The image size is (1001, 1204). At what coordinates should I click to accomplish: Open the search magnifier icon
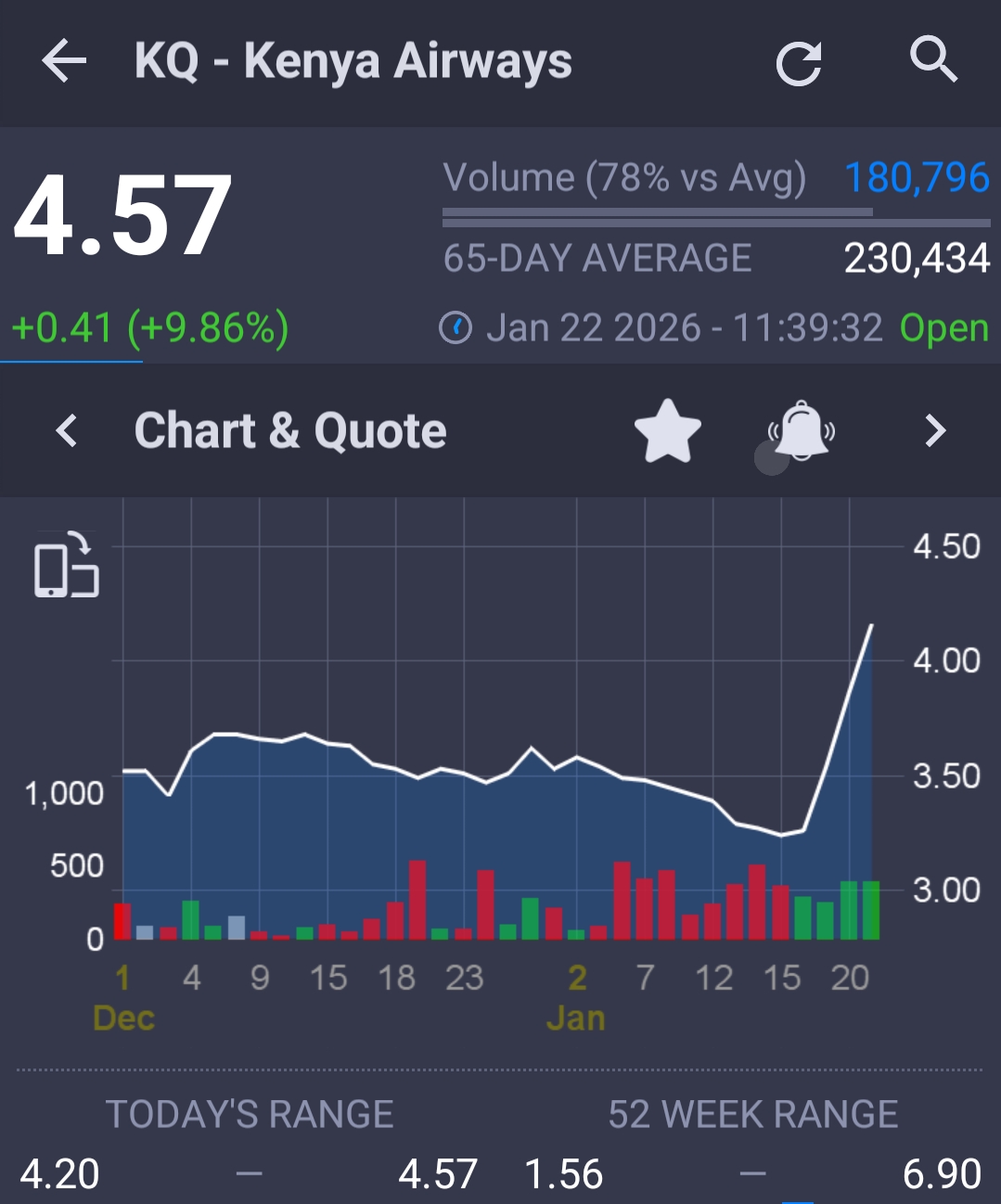tap(932, 60)
